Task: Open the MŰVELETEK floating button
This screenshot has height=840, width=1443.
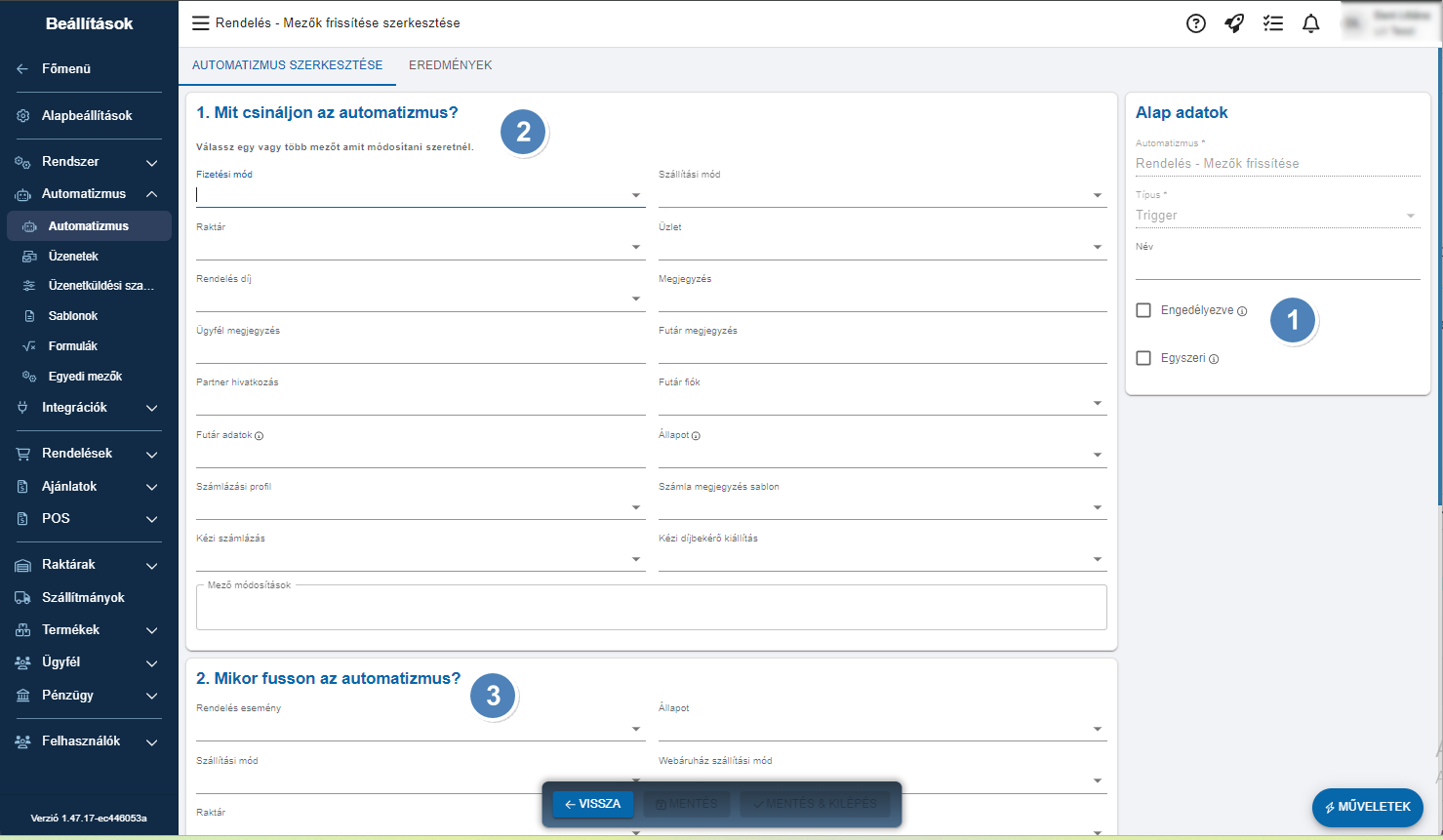Action: 1367,807
